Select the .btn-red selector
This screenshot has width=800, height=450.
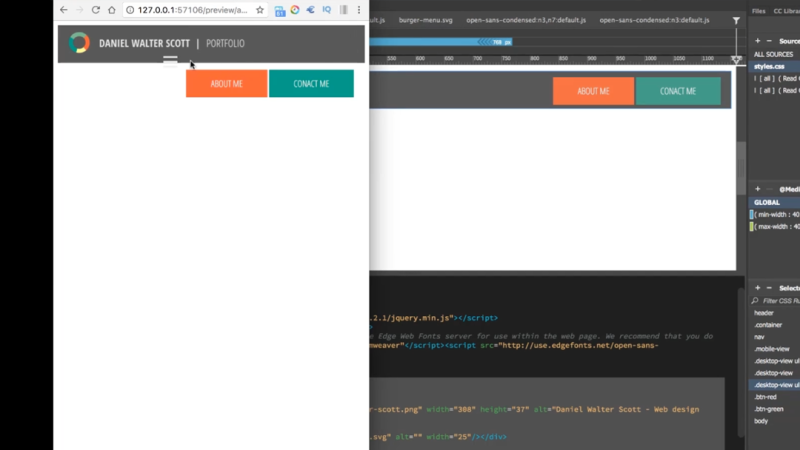coord(765,397)
